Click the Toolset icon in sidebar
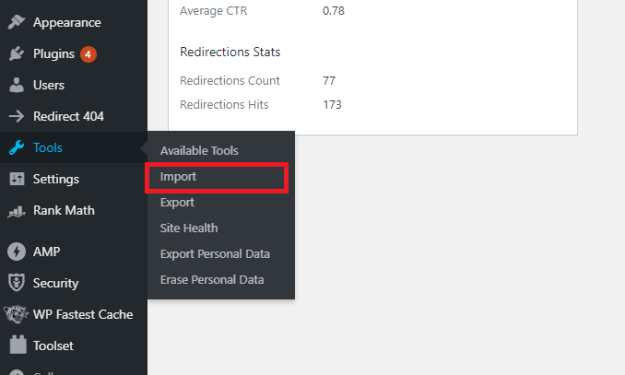The height and width of the screenshot is (375, 625). pyautogui.click(x=18, y=345)
